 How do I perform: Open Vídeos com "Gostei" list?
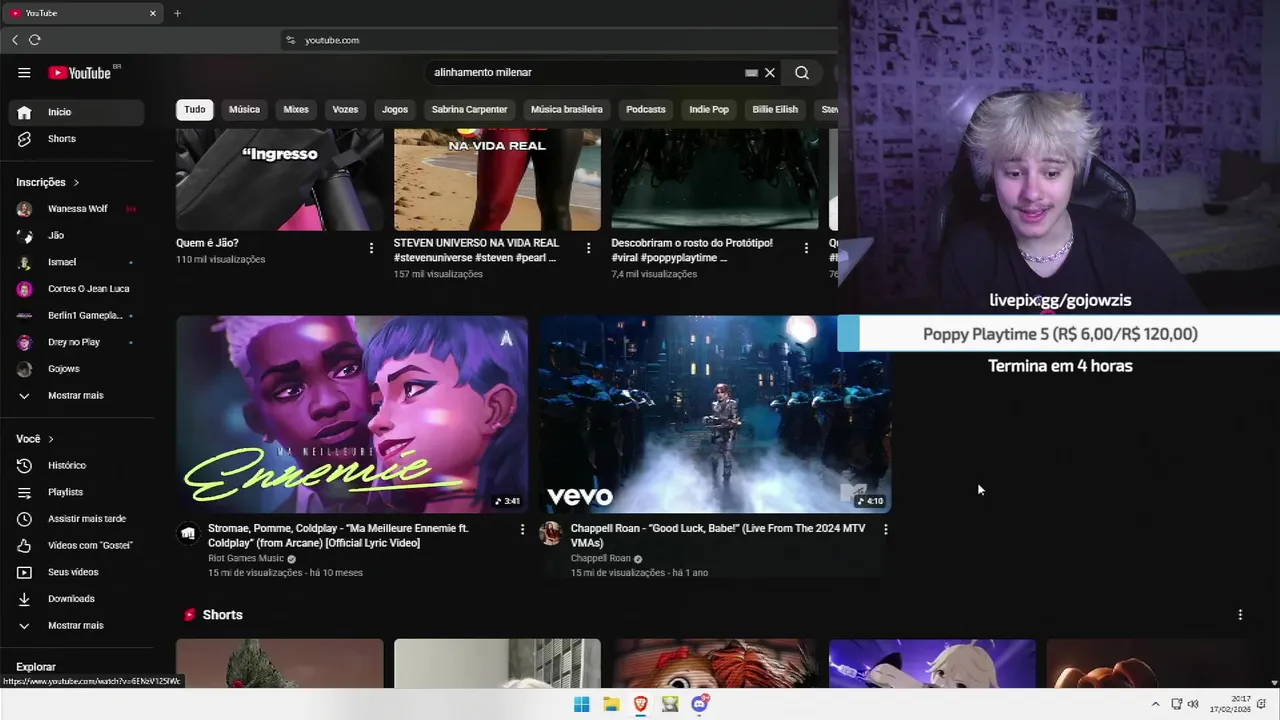pos(77,545)
